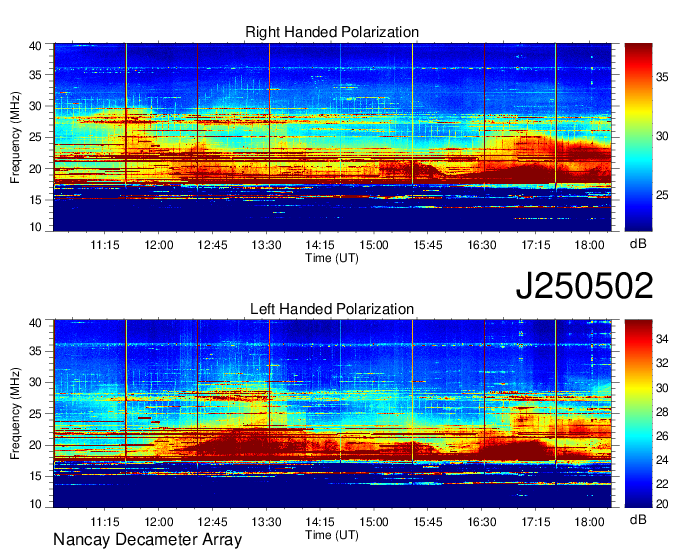Click the 25 MHz frequency tick of Right Handed plot
This screenshot has width=680, height=552.
click(35, 137)
